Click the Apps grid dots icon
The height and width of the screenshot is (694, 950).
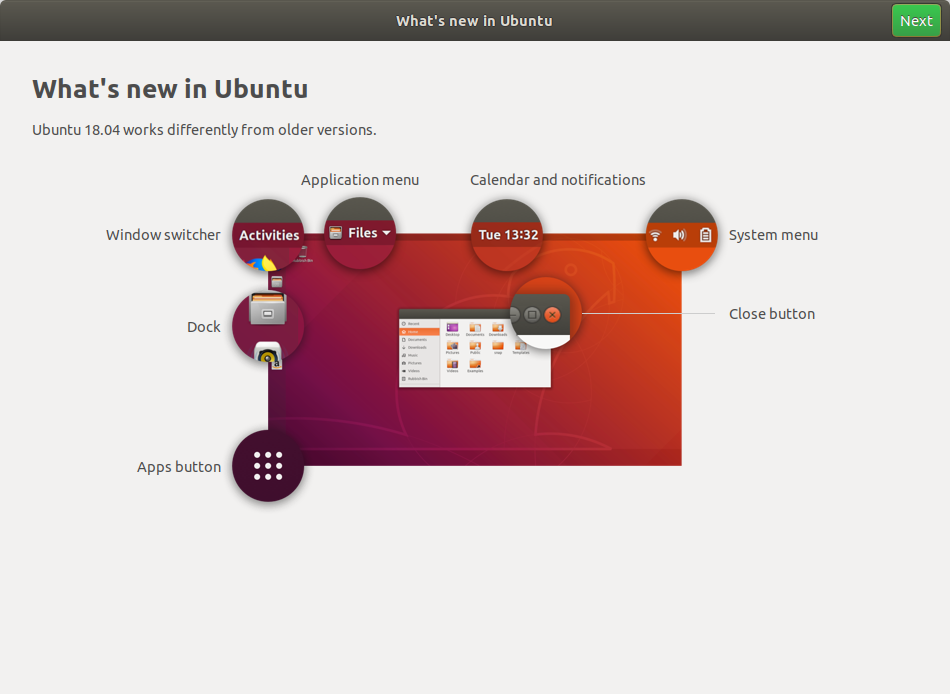click(268, 465)
